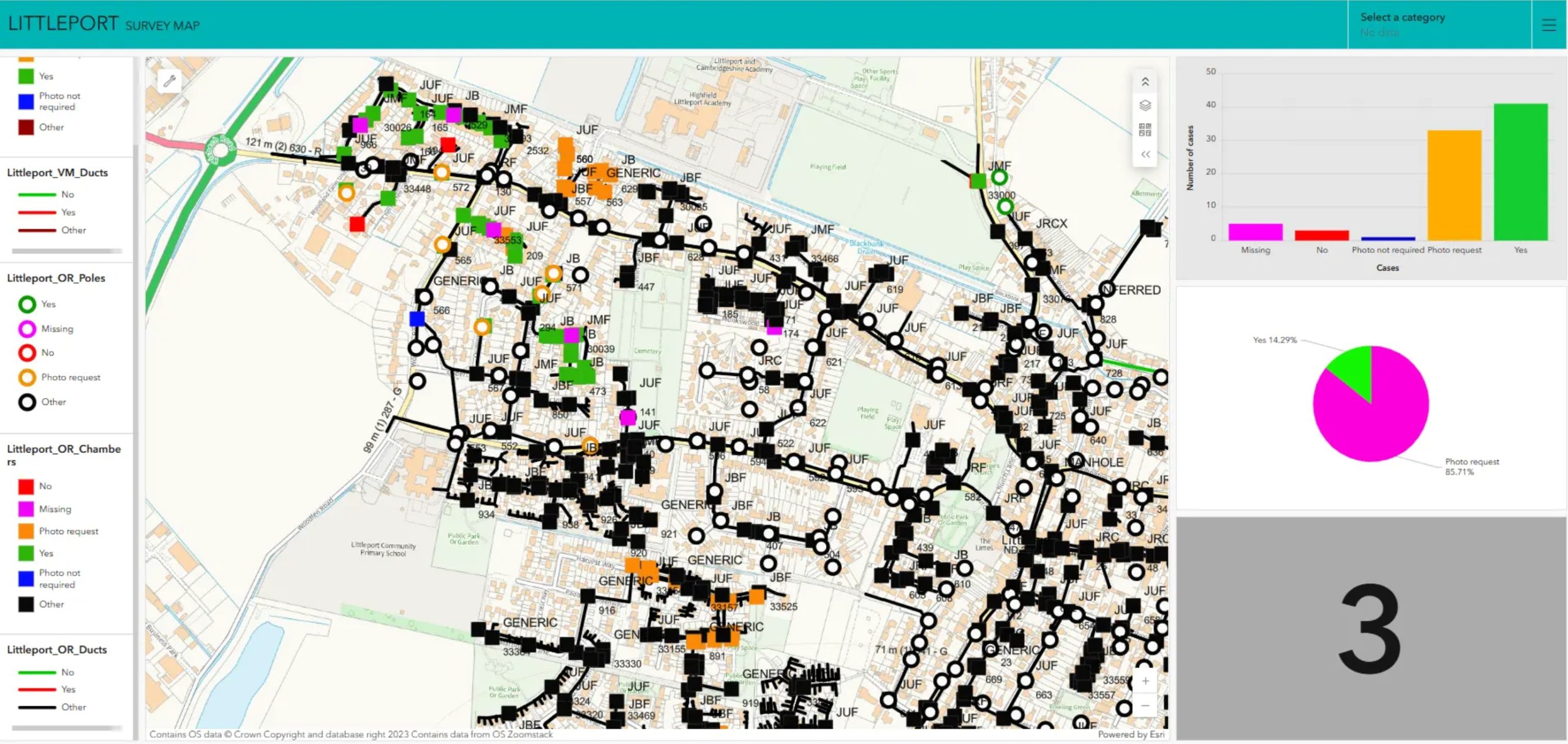Click the Yes 14.29% pie label
Screen dimensions: 1568x744
1275,340
